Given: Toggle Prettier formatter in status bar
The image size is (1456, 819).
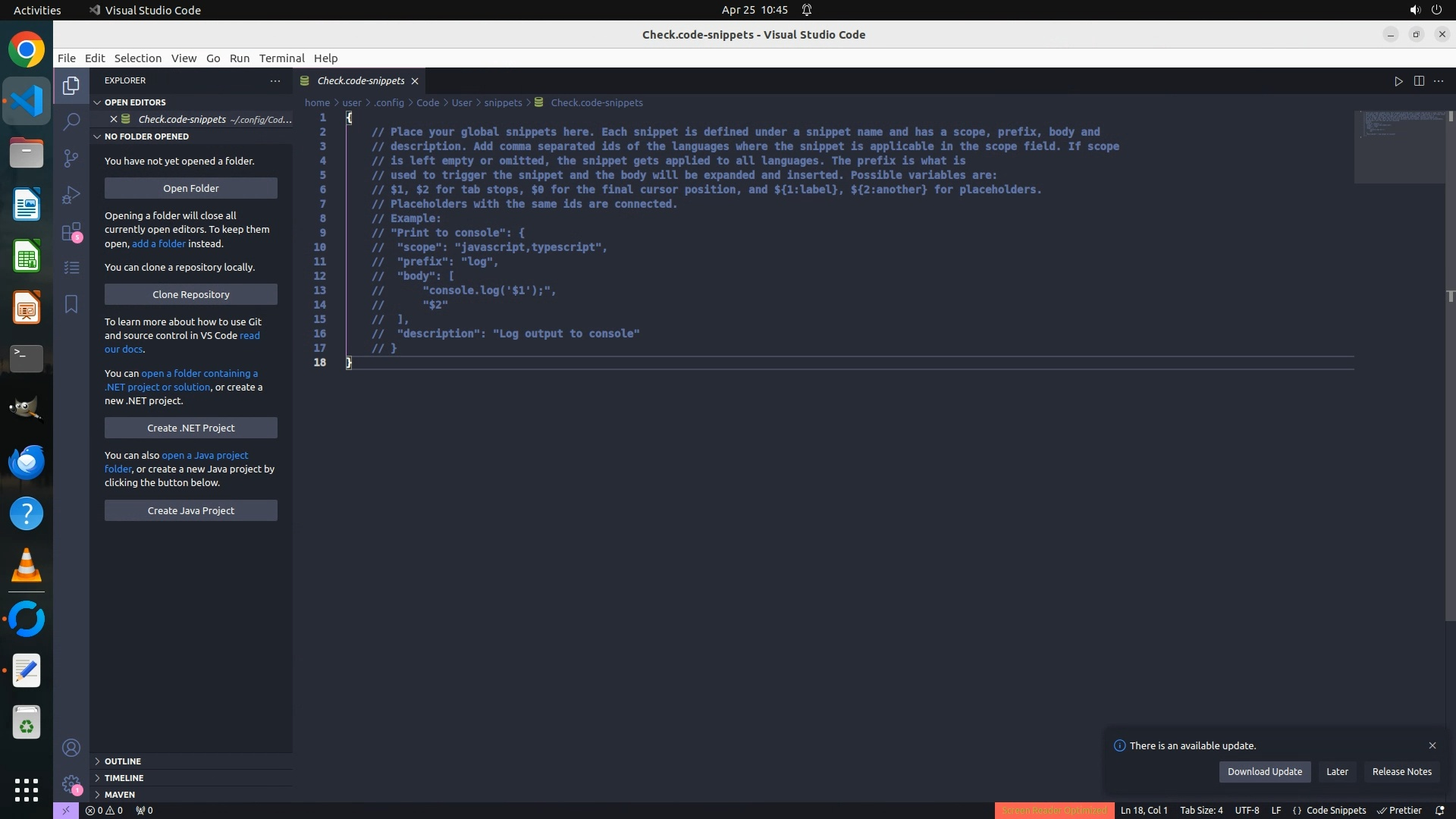Looking at the screenshot, I should 1399,811.
